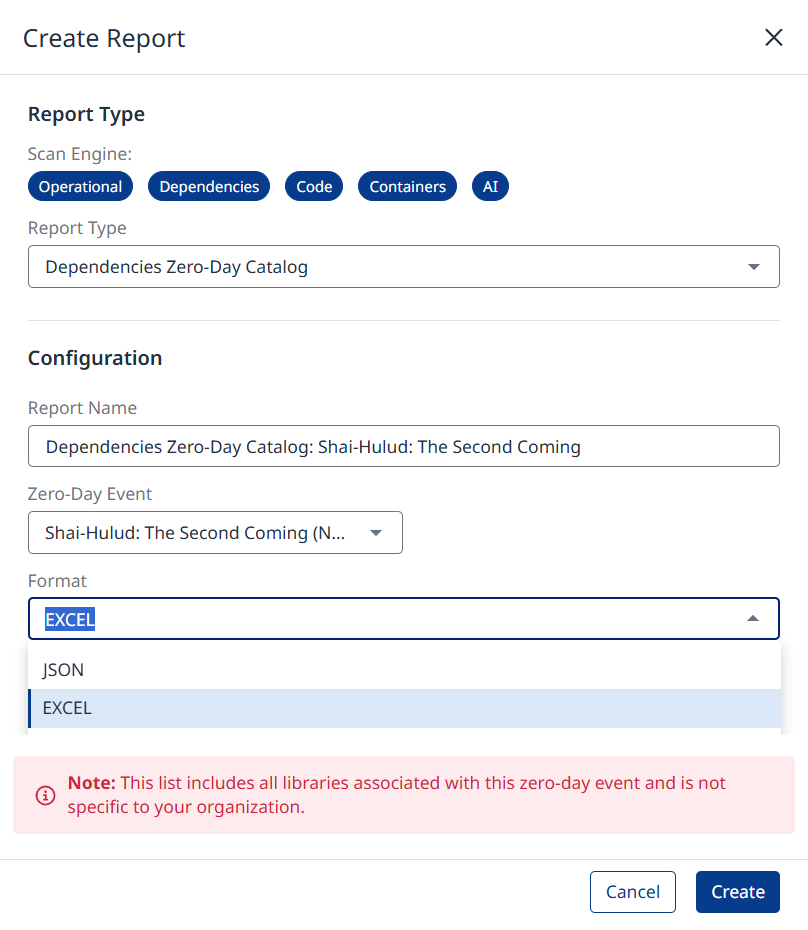
Task: Click the Zero-Day Event dropdown arrow
Action: point(376,533)
